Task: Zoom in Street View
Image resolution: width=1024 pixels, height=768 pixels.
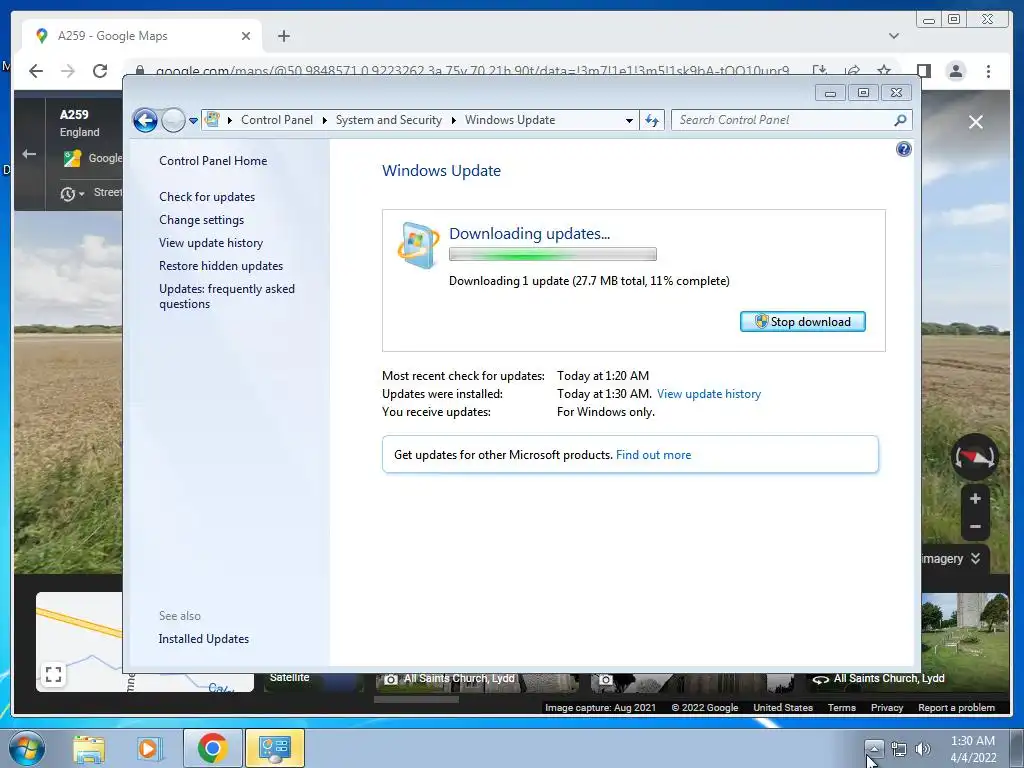Action: point(975,499)
